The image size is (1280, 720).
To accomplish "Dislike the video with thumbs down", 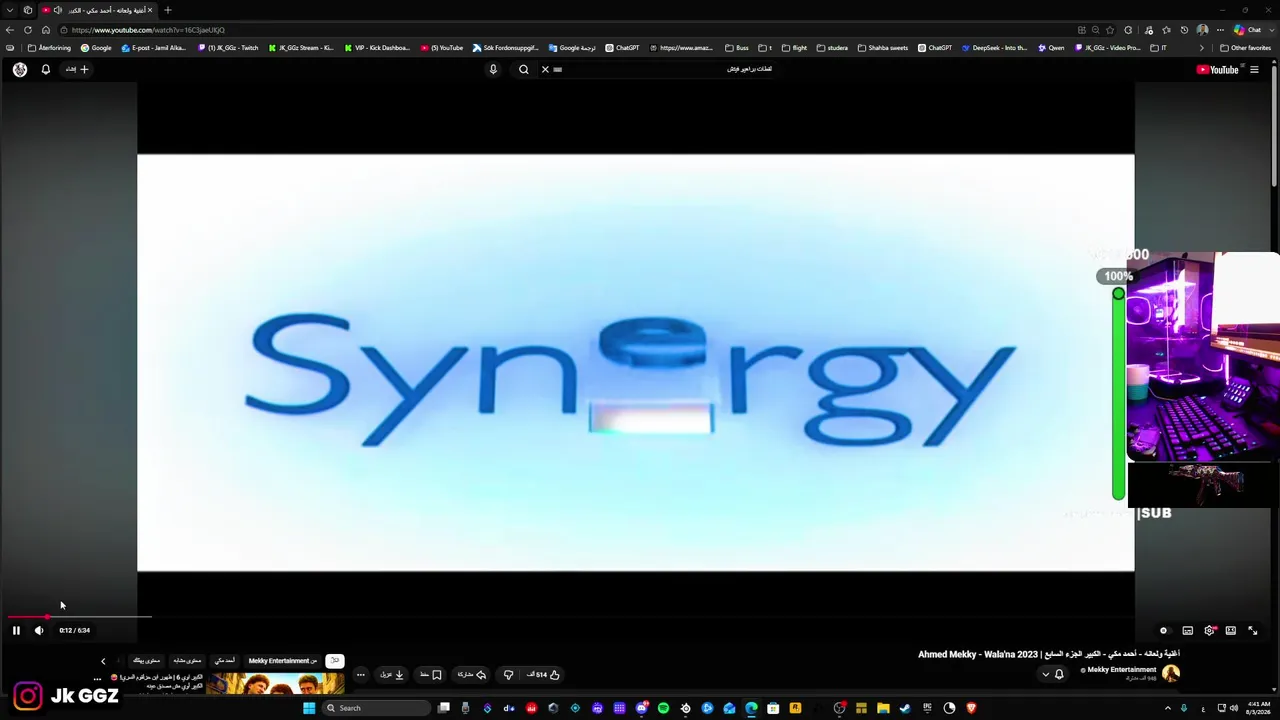I will (508, 675).
